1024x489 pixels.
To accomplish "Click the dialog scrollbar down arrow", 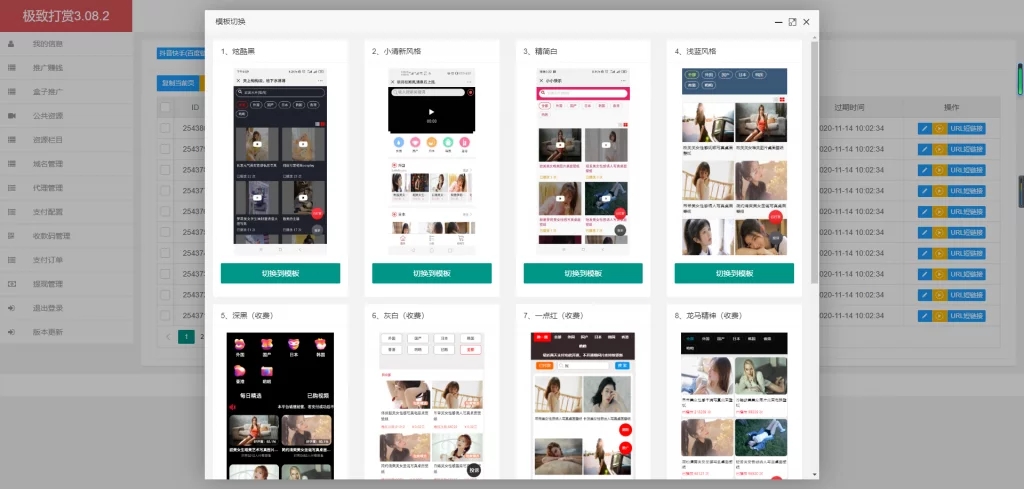I will (x=814, y=475).
